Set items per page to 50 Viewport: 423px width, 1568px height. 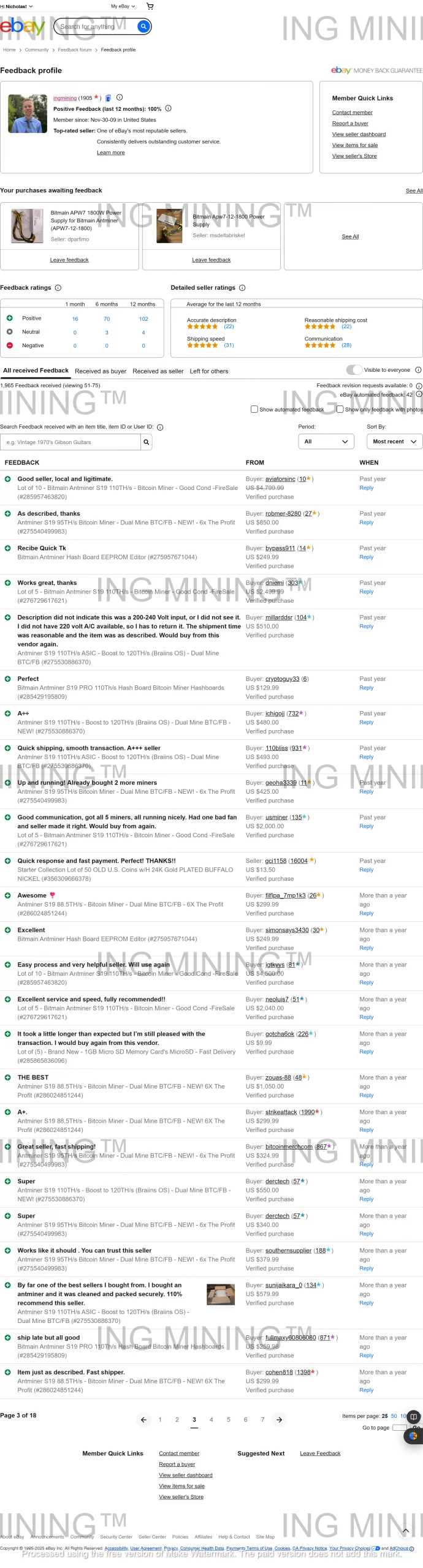tap(394, 1416)
